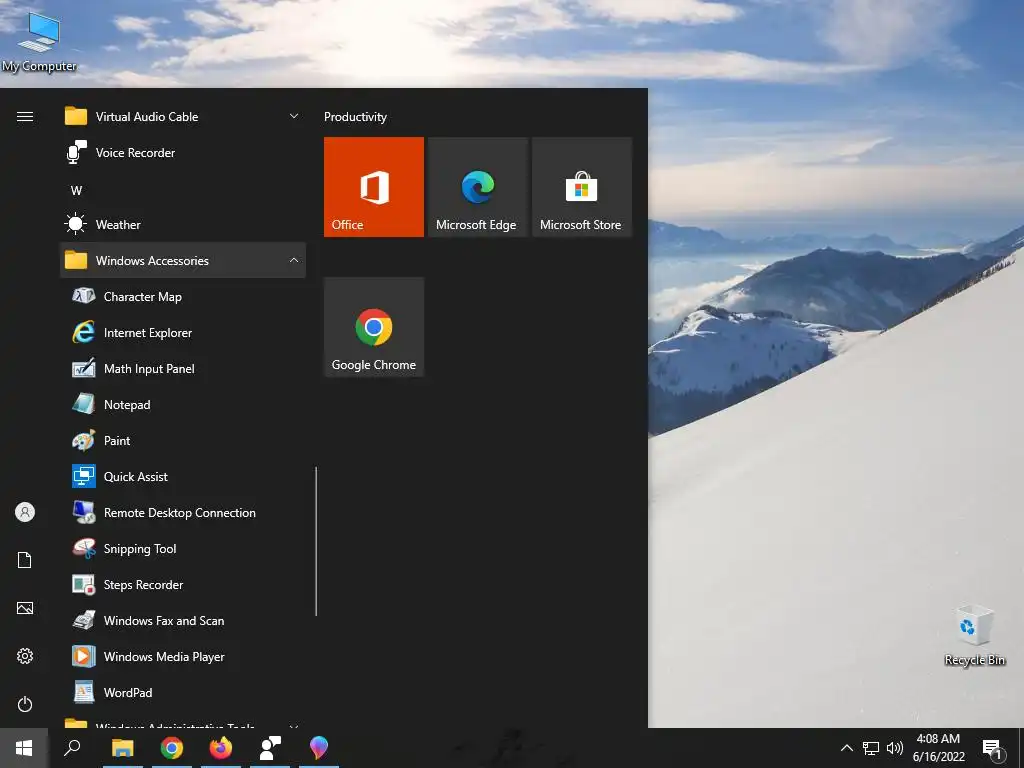1024x768 pixels.
Task: Open the volume control in system tray
Action: point(895,748)
